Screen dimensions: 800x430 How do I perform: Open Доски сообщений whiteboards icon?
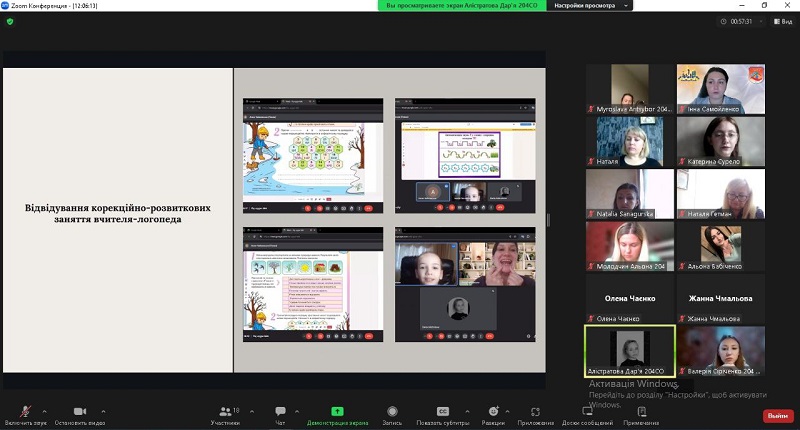point(587,413)
